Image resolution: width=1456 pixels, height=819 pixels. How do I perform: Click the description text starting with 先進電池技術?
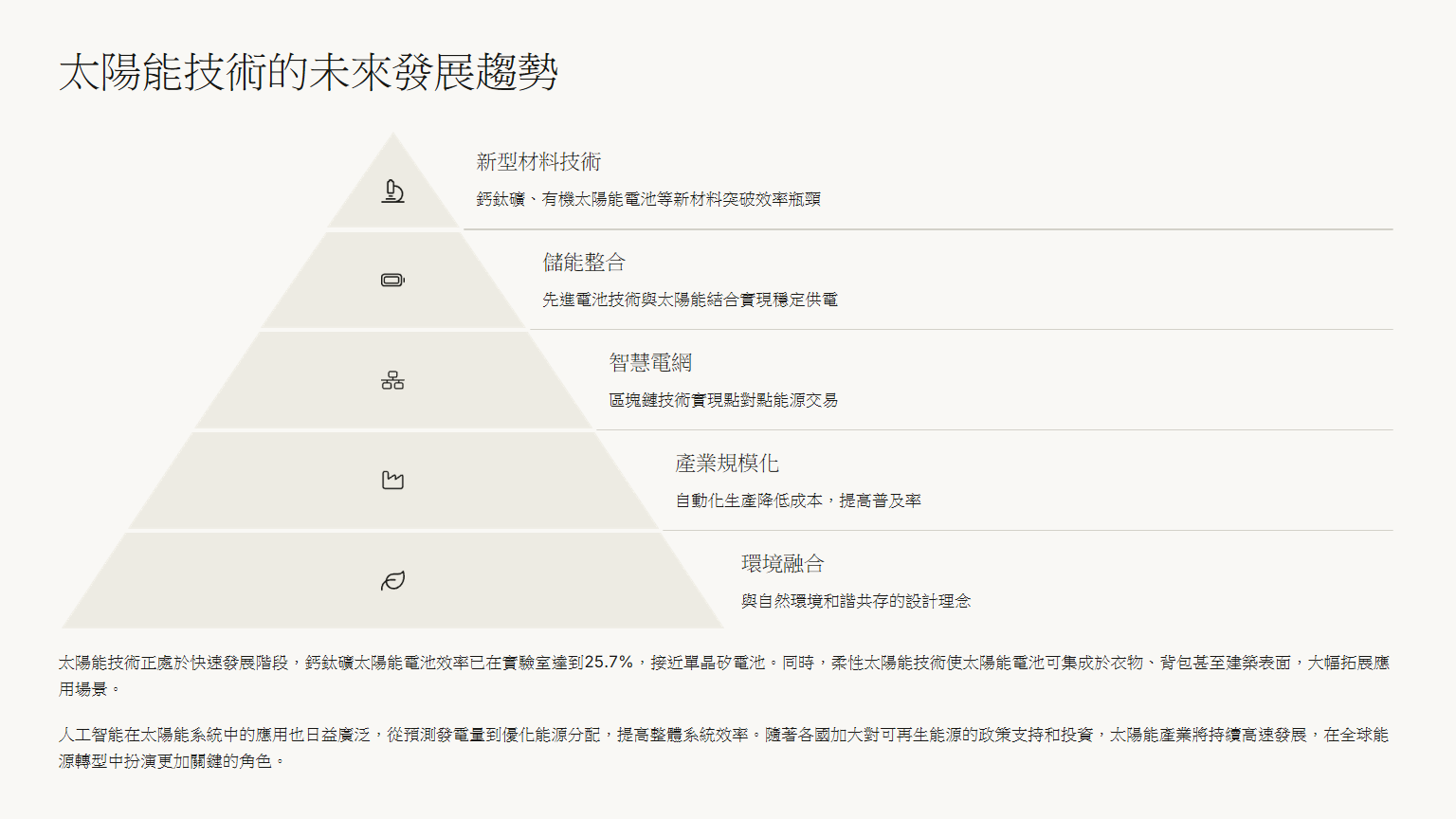[690, 300]
